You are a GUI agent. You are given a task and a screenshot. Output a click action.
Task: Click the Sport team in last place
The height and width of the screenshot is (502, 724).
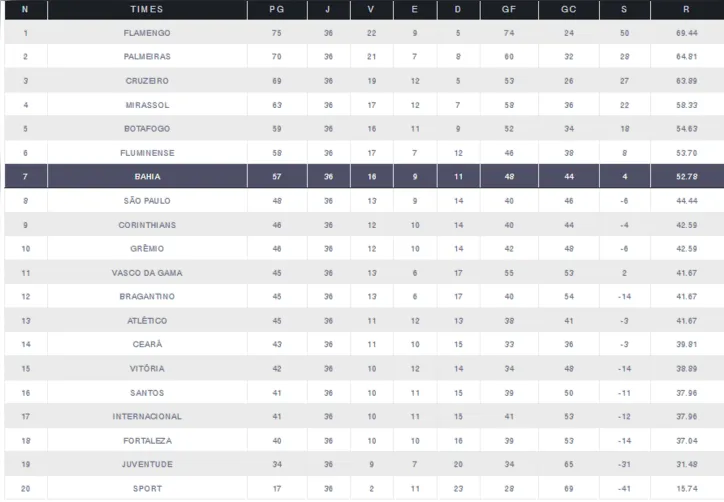coord(147,489)
